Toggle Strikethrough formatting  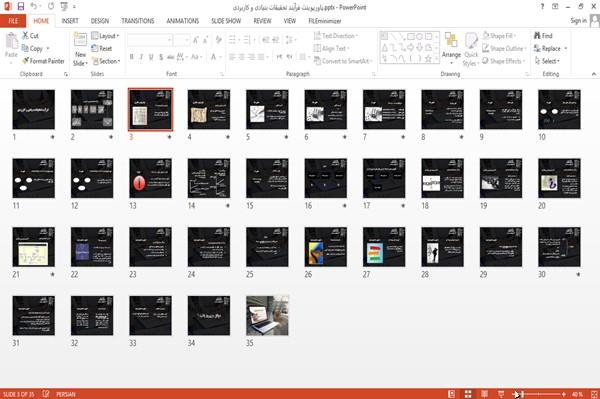tap(171, 57)
